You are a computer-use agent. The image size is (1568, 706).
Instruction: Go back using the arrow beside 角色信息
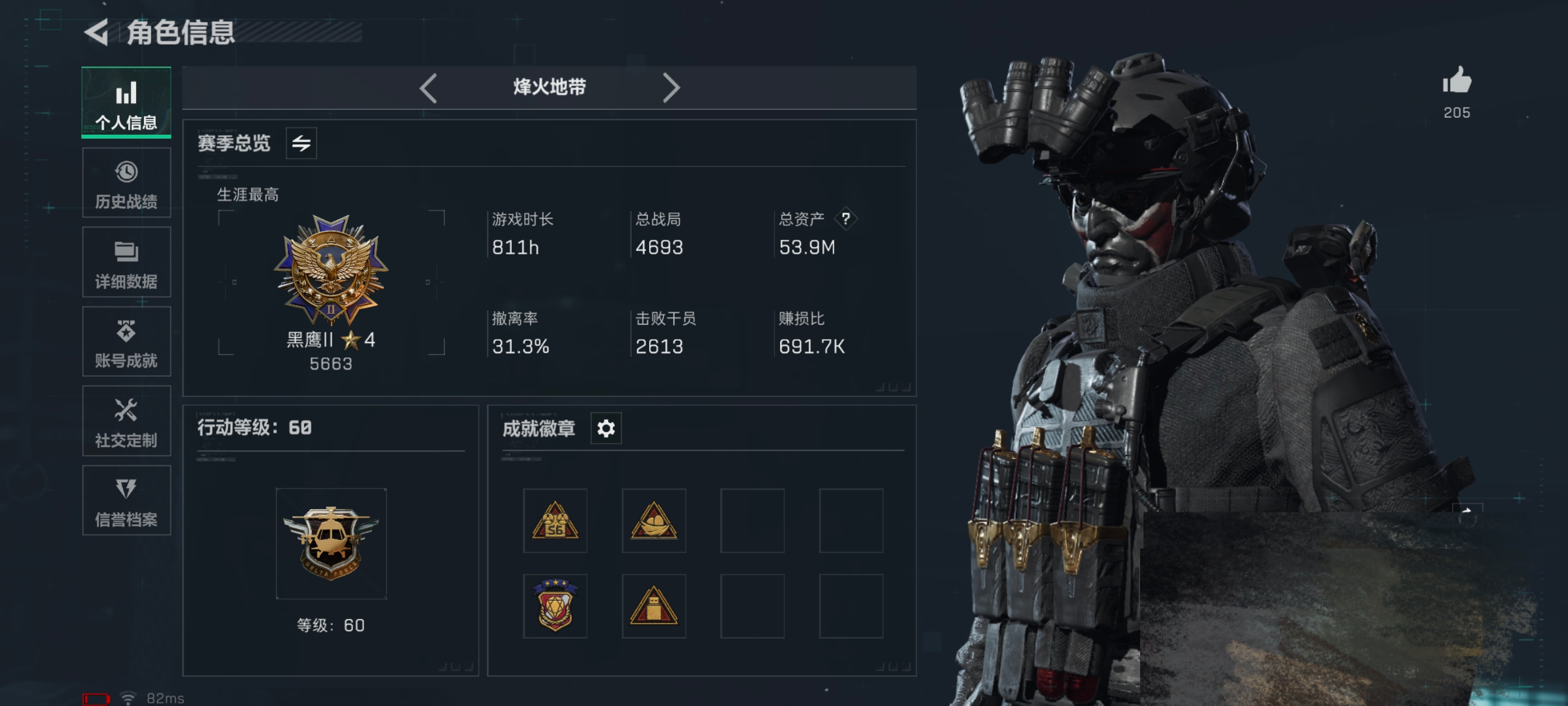[96, 32]
